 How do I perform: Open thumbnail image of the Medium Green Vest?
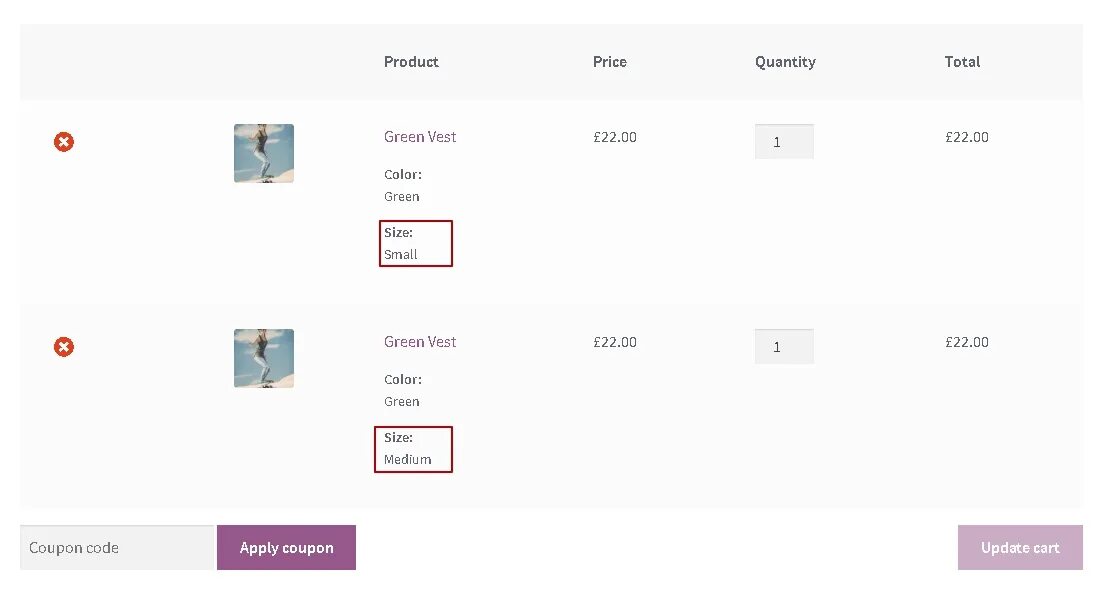pyautogui.click(x=264, y=358)
